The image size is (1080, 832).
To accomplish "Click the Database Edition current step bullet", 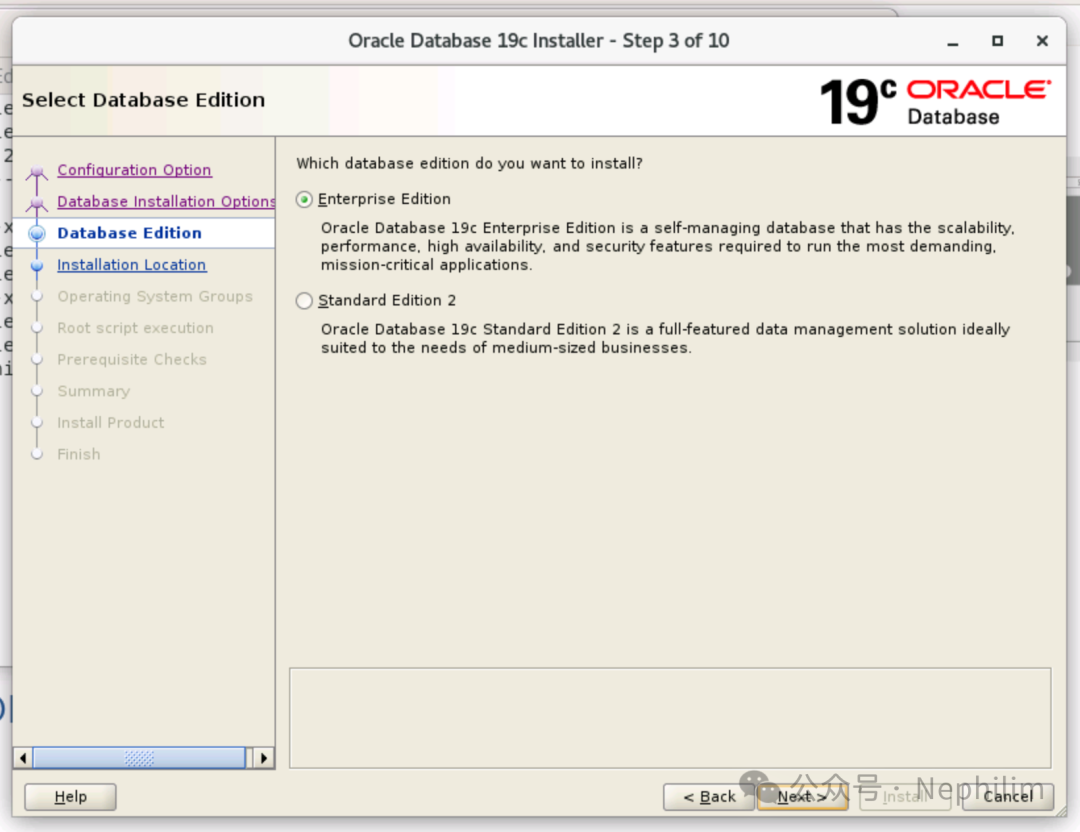I will tap(37, 233).
